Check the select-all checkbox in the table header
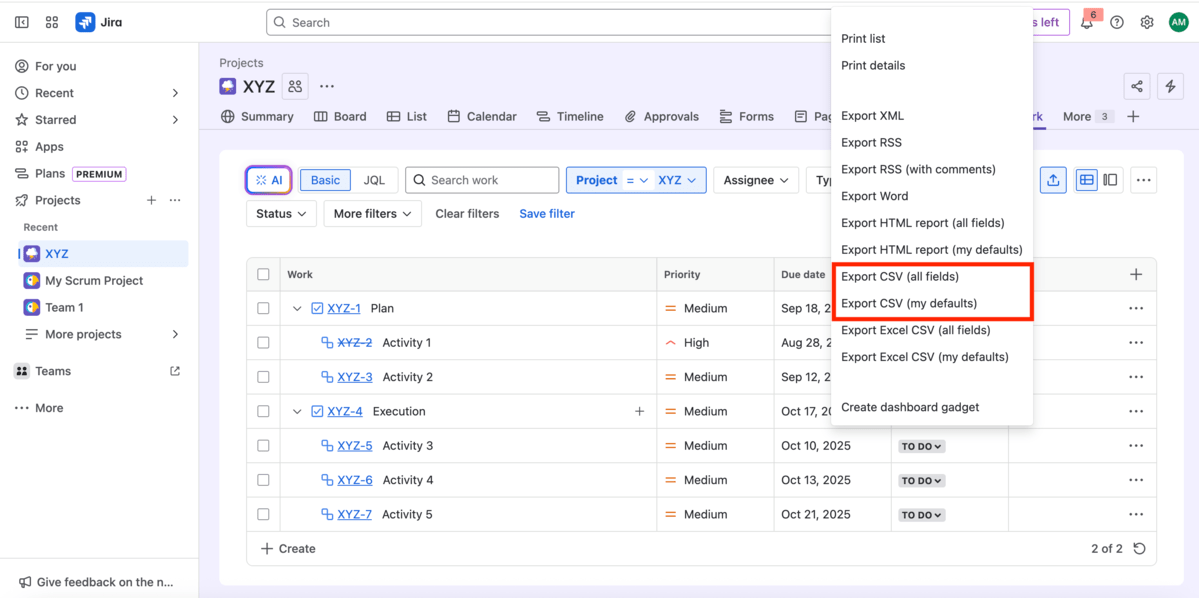 tap(262, 274)
